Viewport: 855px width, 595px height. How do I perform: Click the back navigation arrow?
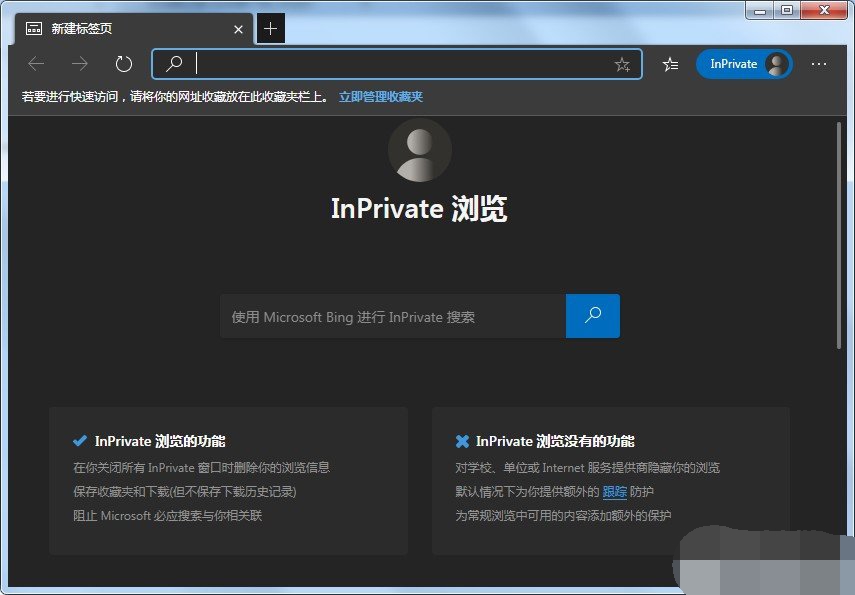[x=37, y=64]
